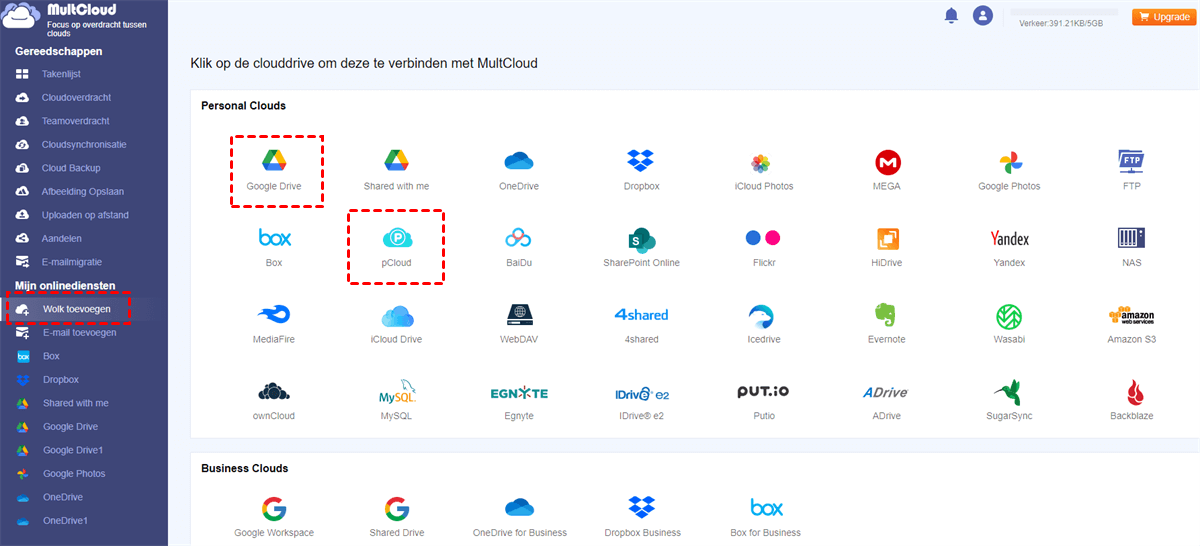Connect OneDrive for Business
Viewport: 1200px width, 546px height.
click(519, 507)
